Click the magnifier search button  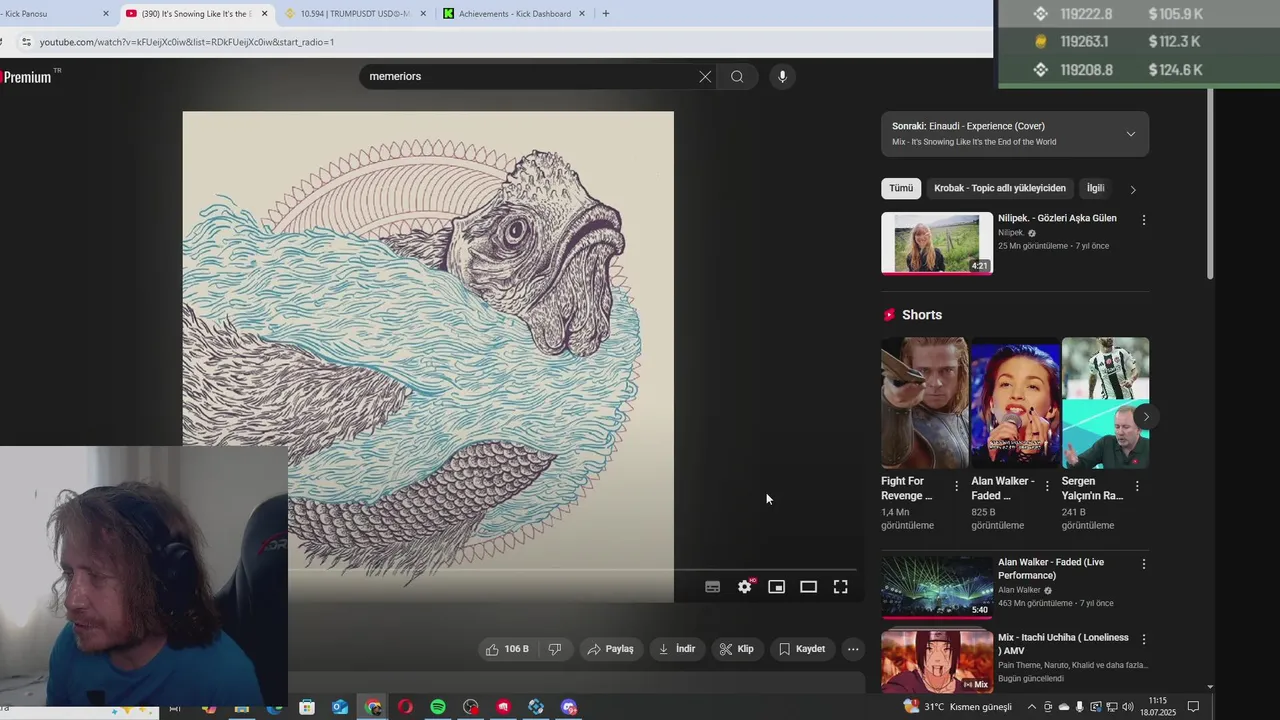click(x=737, y=76)
